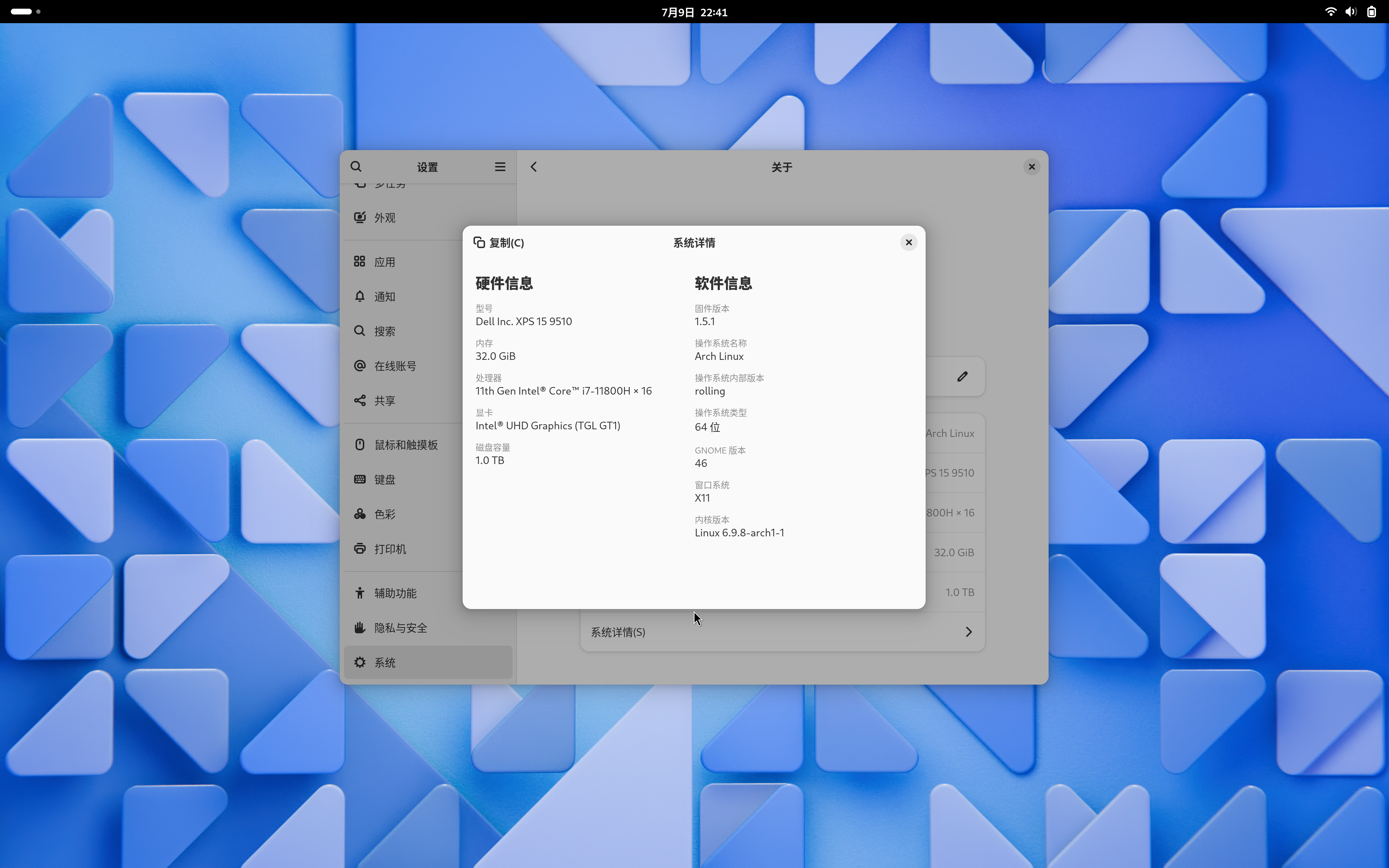Open the search icon in Settings header

click(x=356, y=166)
